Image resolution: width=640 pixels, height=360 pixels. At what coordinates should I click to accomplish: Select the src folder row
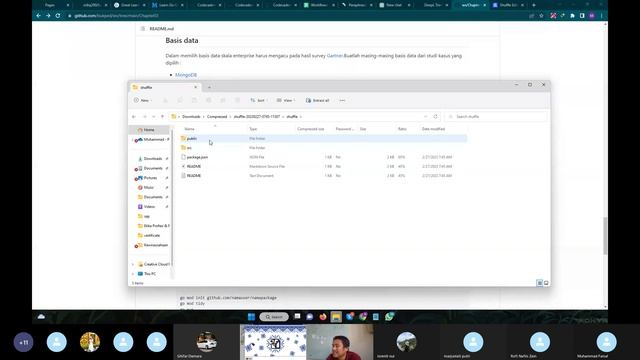[x=324, y=148]
